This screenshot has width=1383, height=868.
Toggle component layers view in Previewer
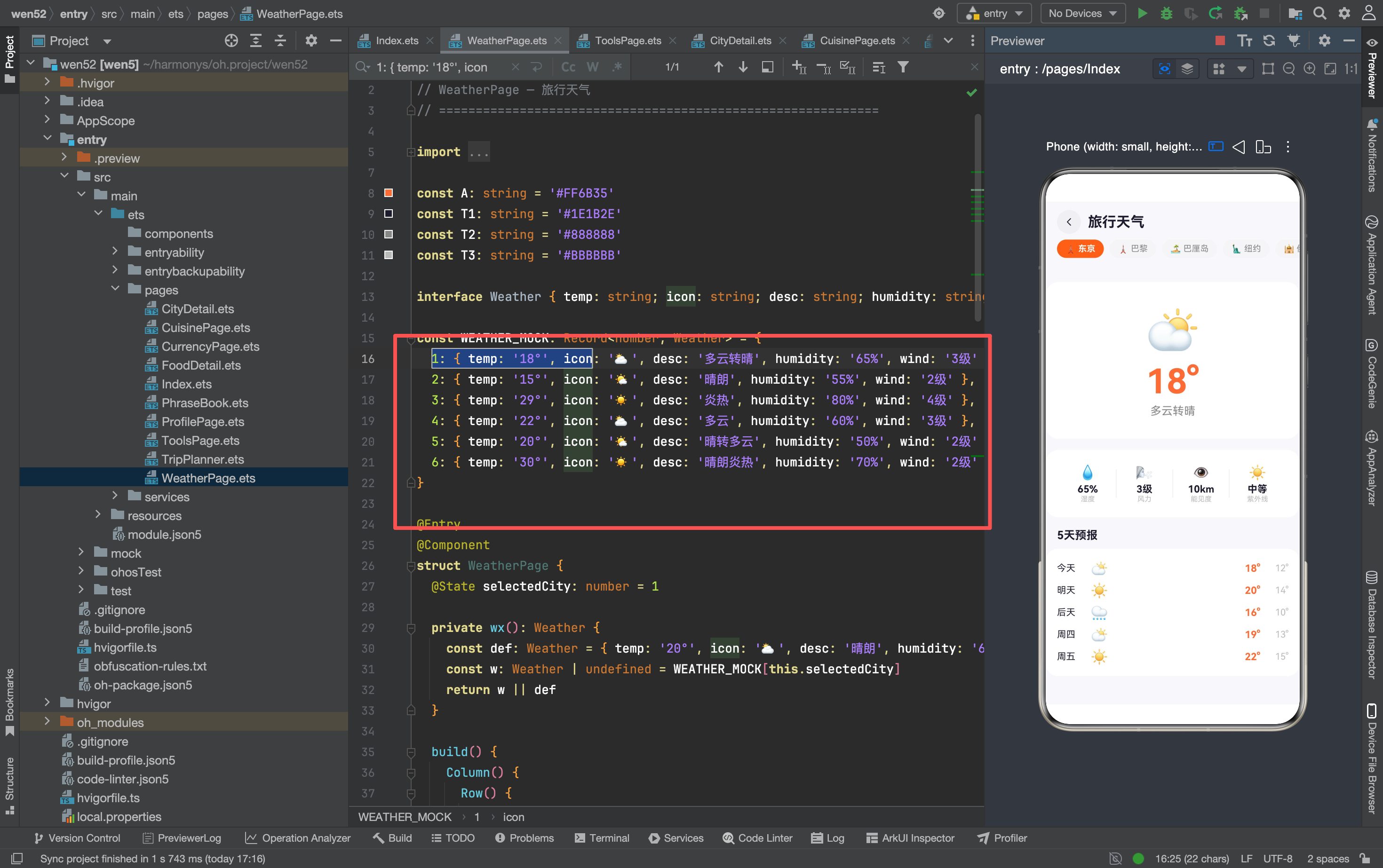click(x=1187, y=69)
